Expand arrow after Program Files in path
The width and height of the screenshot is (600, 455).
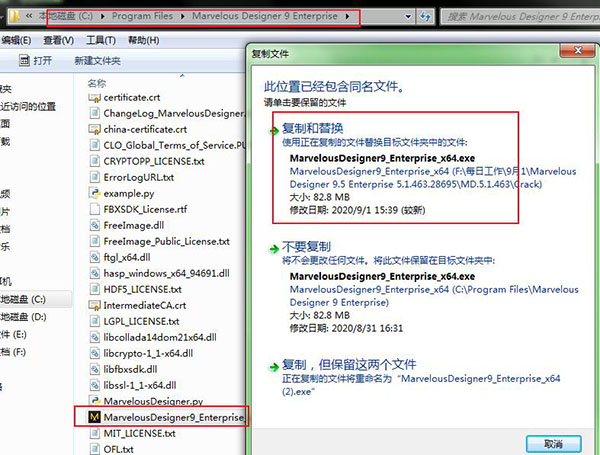click(183, 16)
